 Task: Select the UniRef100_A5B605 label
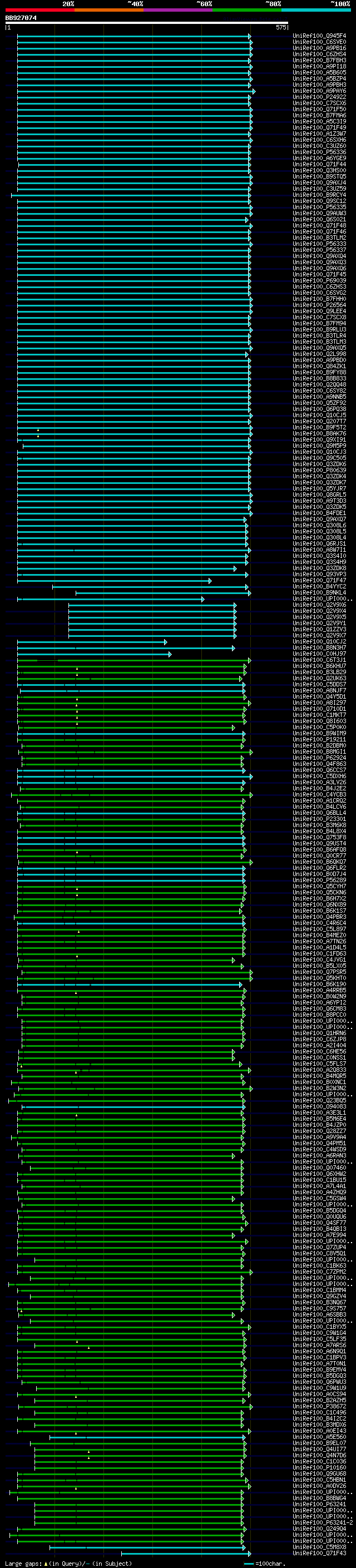point(319,72)
